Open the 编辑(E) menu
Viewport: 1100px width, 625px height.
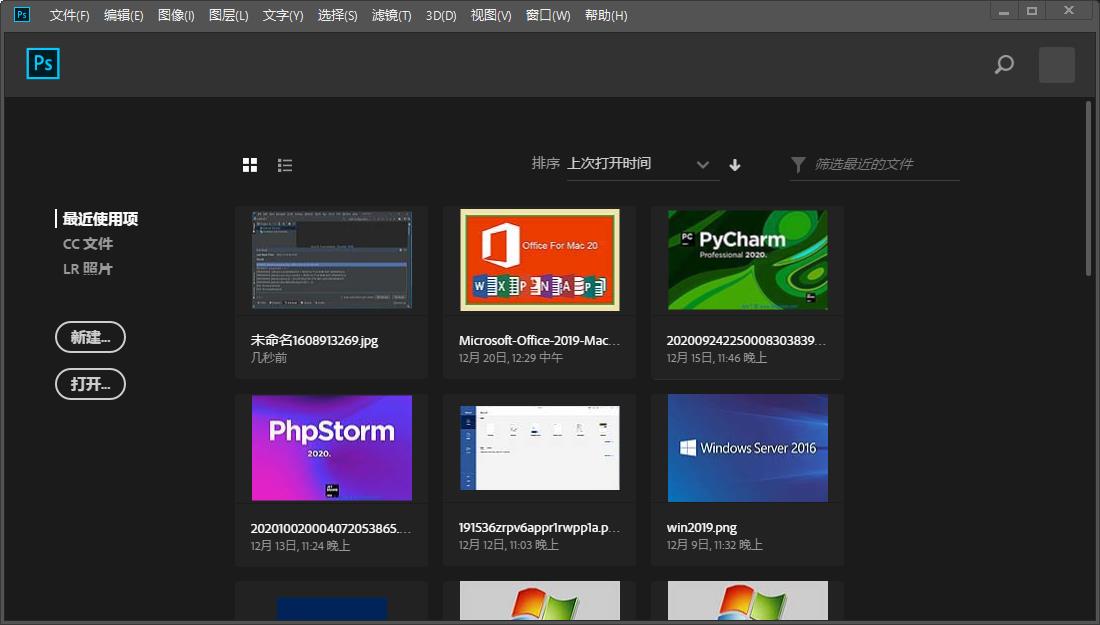point(123,15)
